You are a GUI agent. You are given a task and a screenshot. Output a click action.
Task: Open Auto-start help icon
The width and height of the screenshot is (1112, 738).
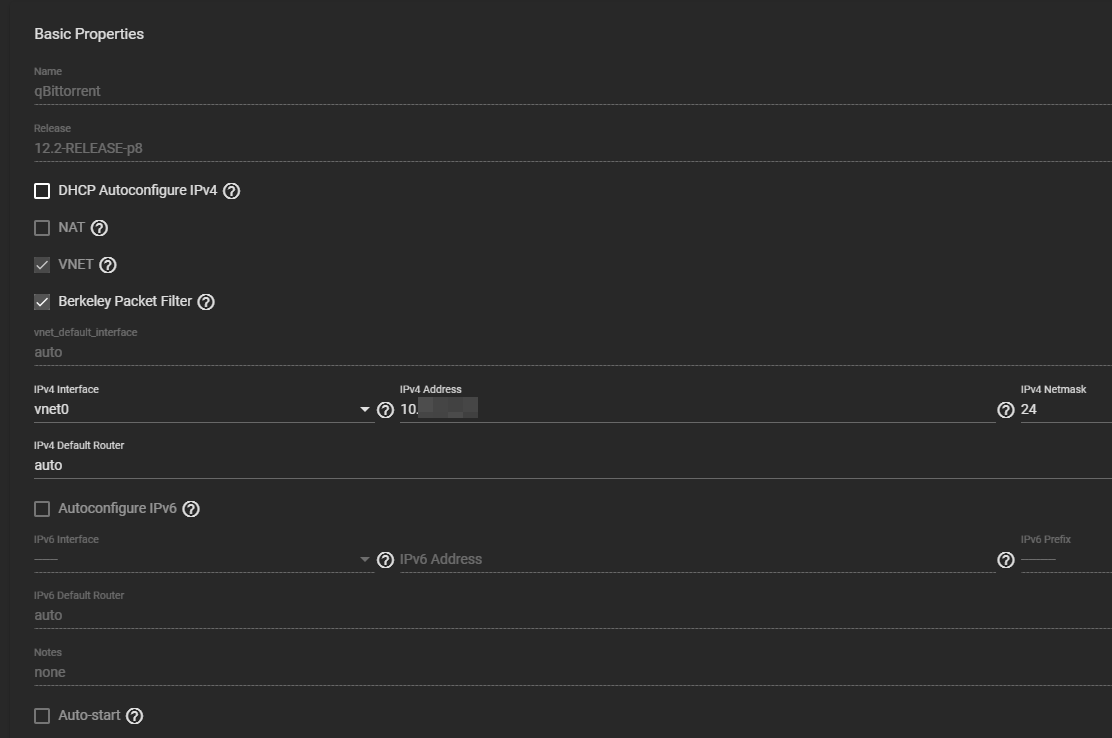[x=135, y=716]
